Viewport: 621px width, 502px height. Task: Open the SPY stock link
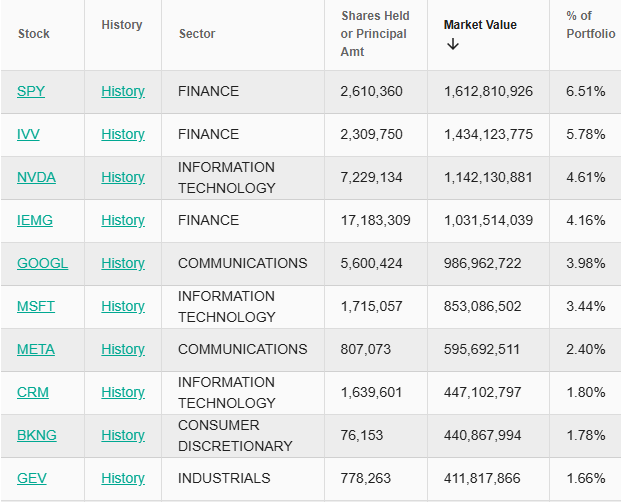[31, 91]
